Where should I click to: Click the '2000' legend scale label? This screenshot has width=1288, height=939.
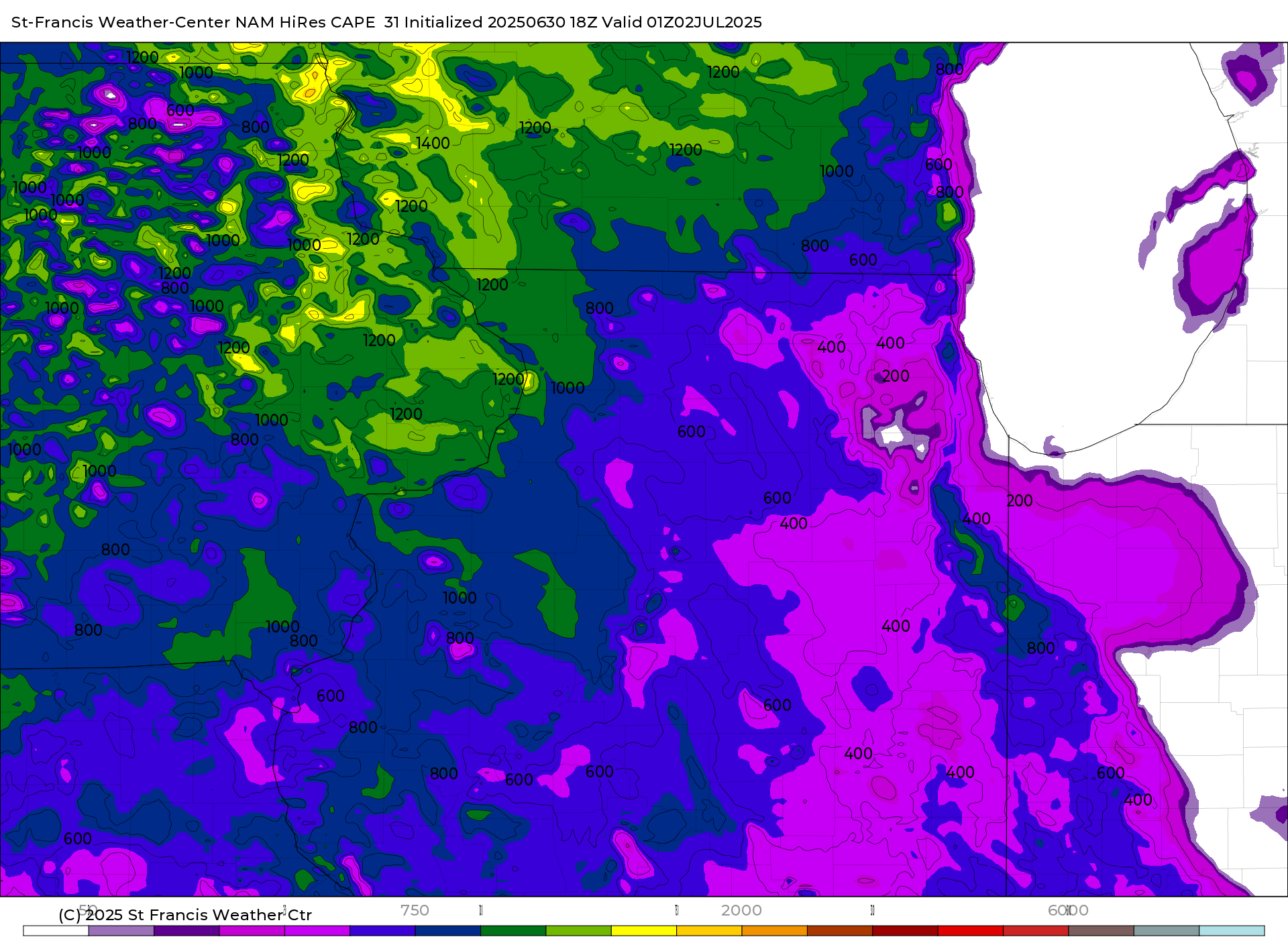pos(741,910)
